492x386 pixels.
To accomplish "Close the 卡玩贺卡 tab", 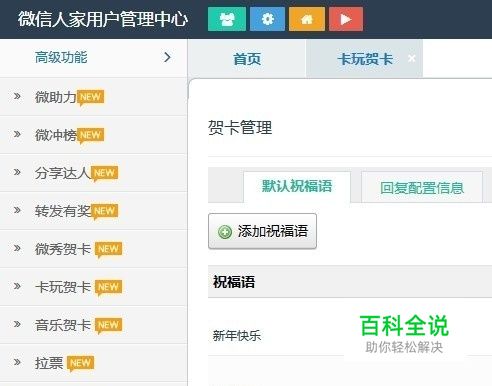I will 412,58.
